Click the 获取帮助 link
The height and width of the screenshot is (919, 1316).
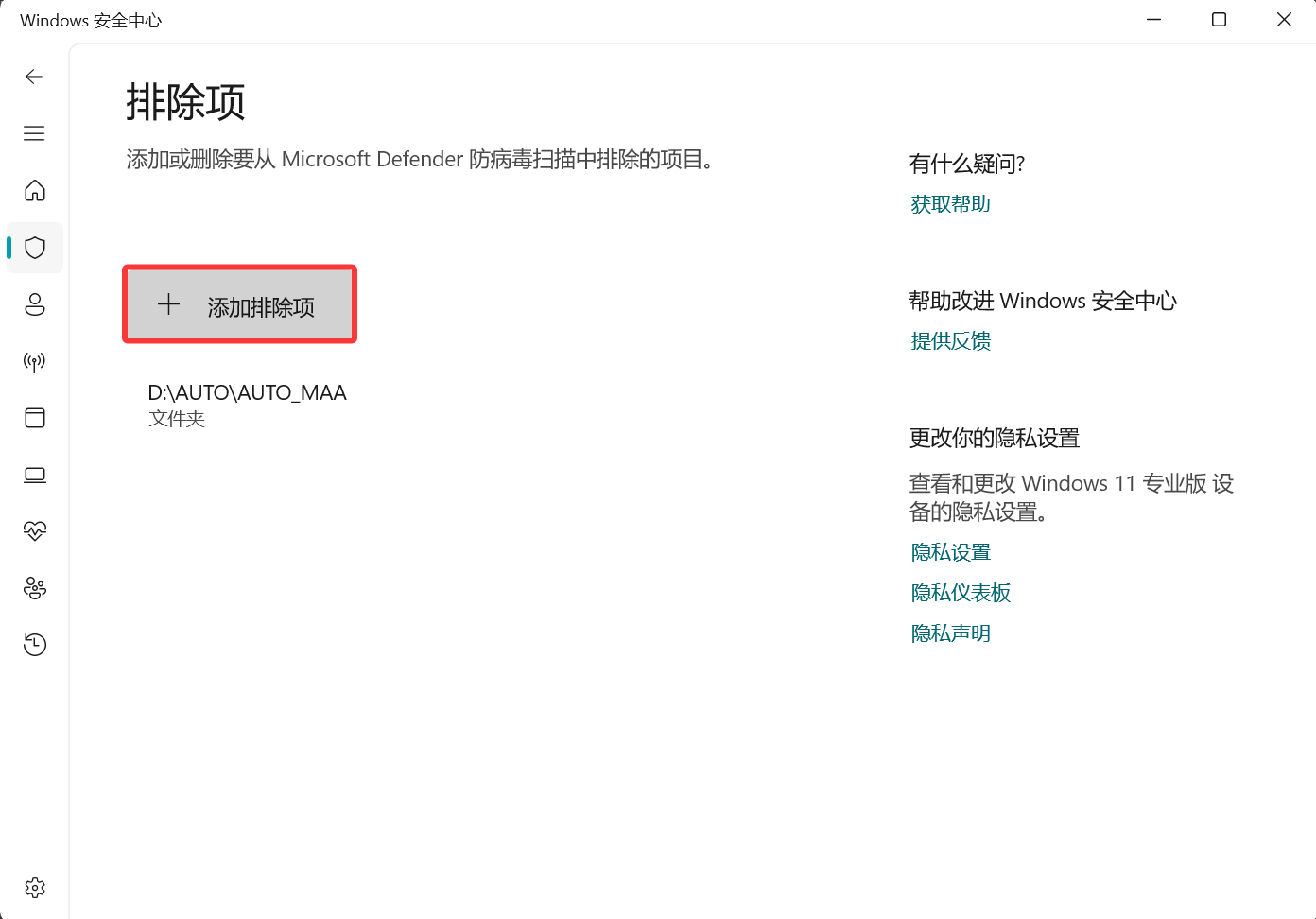click(x=949, y=203)
